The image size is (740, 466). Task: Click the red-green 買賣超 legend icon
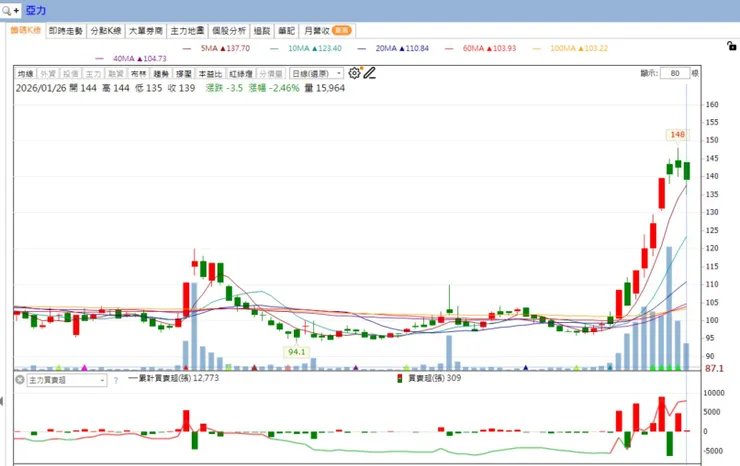tap(400, 378)
